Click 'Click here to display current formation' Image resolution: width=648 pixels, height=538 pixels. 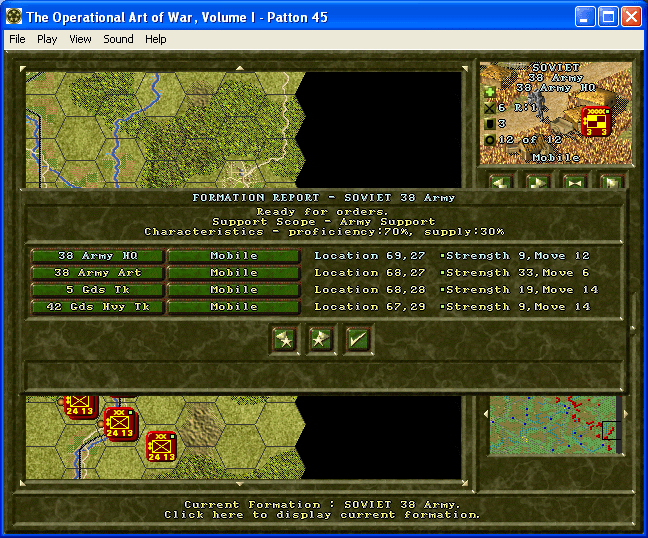tap(322, 515)
